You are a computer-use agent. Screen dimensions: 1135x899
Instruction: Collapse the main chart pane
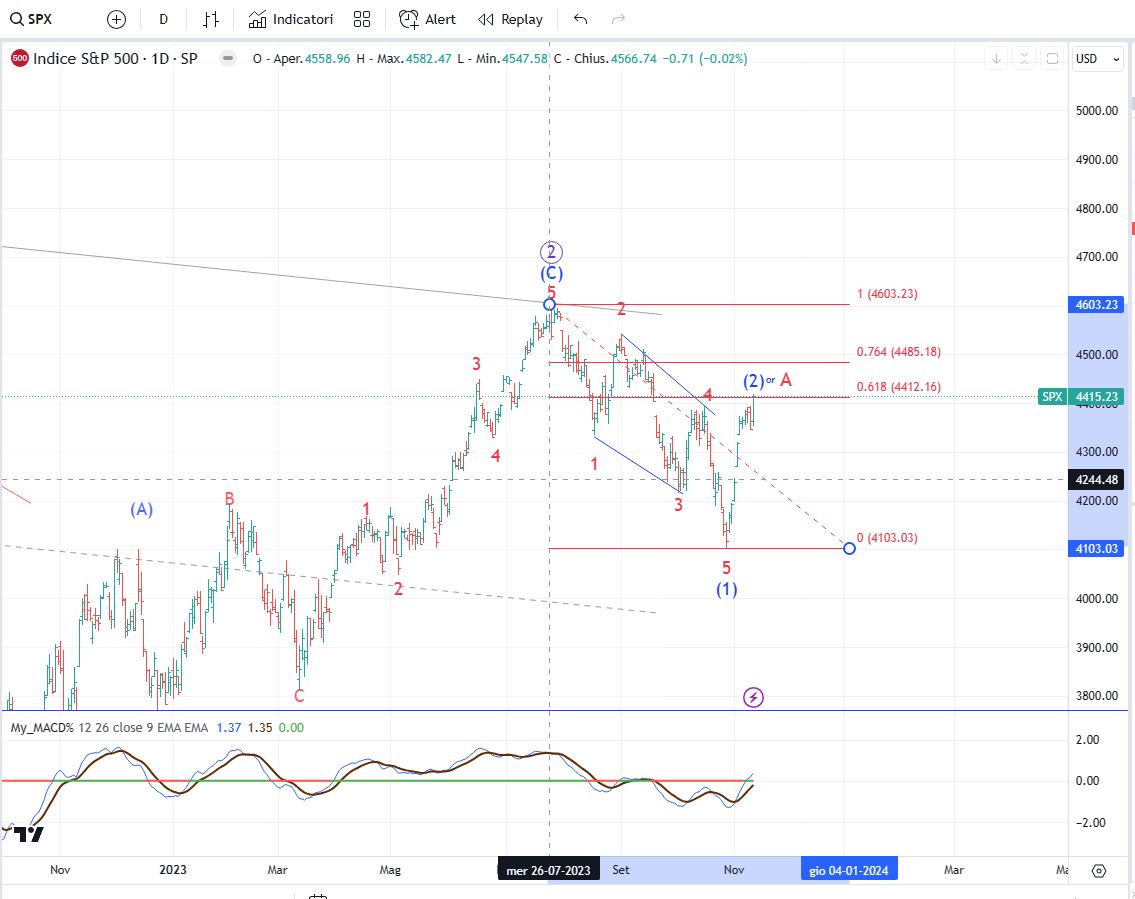(x=1024, y=59)
